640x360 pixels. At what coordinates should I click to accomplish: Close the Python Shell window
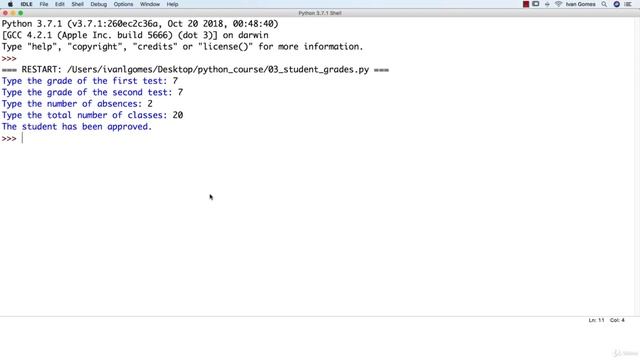click(x=5, y=13)
